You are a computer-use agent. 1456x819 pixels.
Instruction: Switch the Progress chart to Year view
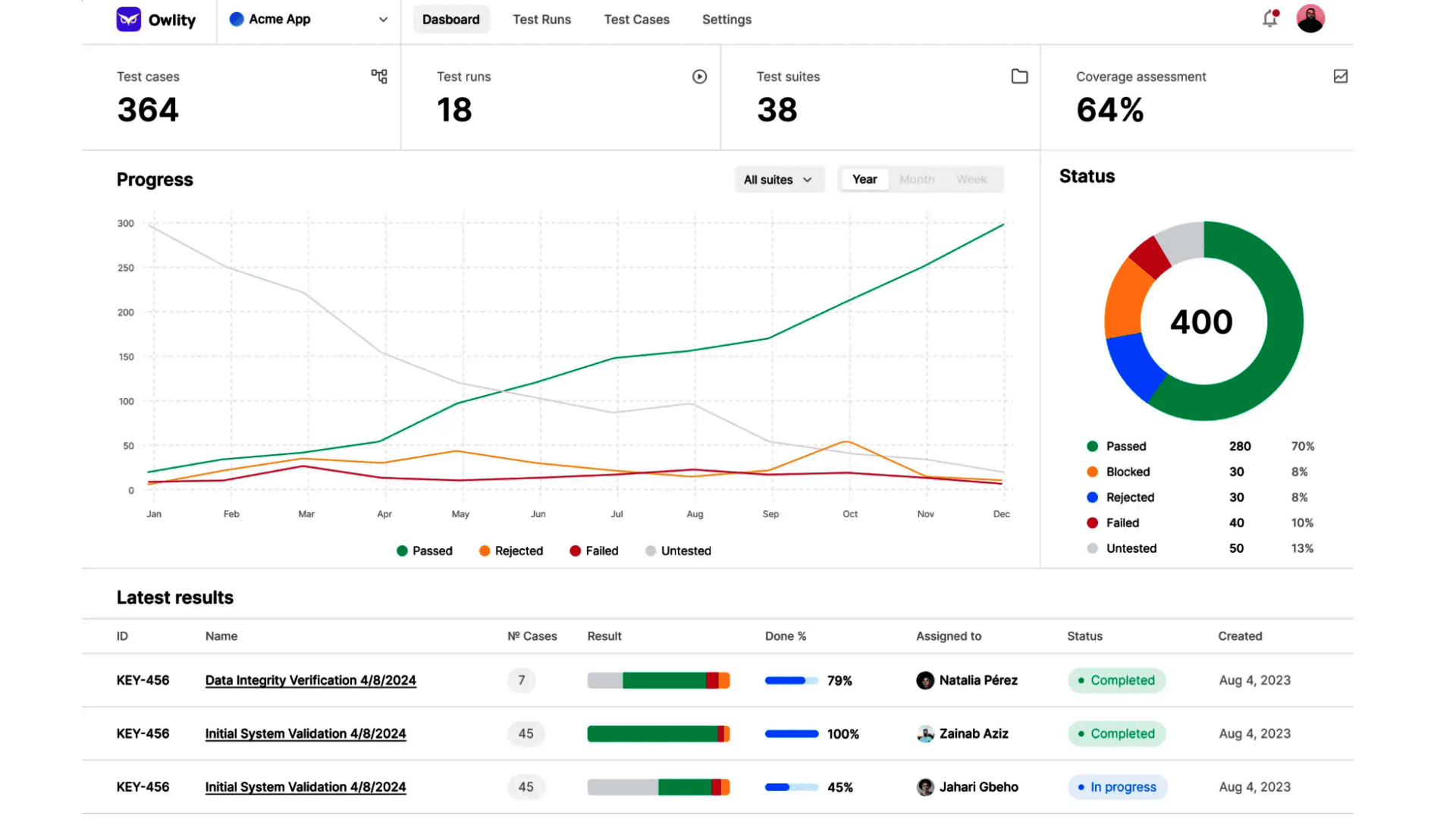(x=864, y=180)
